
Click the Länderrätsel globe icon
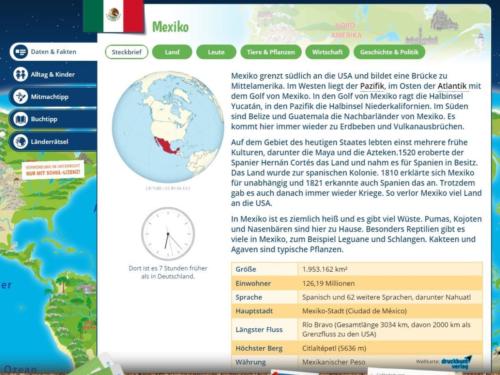(21, 141)
